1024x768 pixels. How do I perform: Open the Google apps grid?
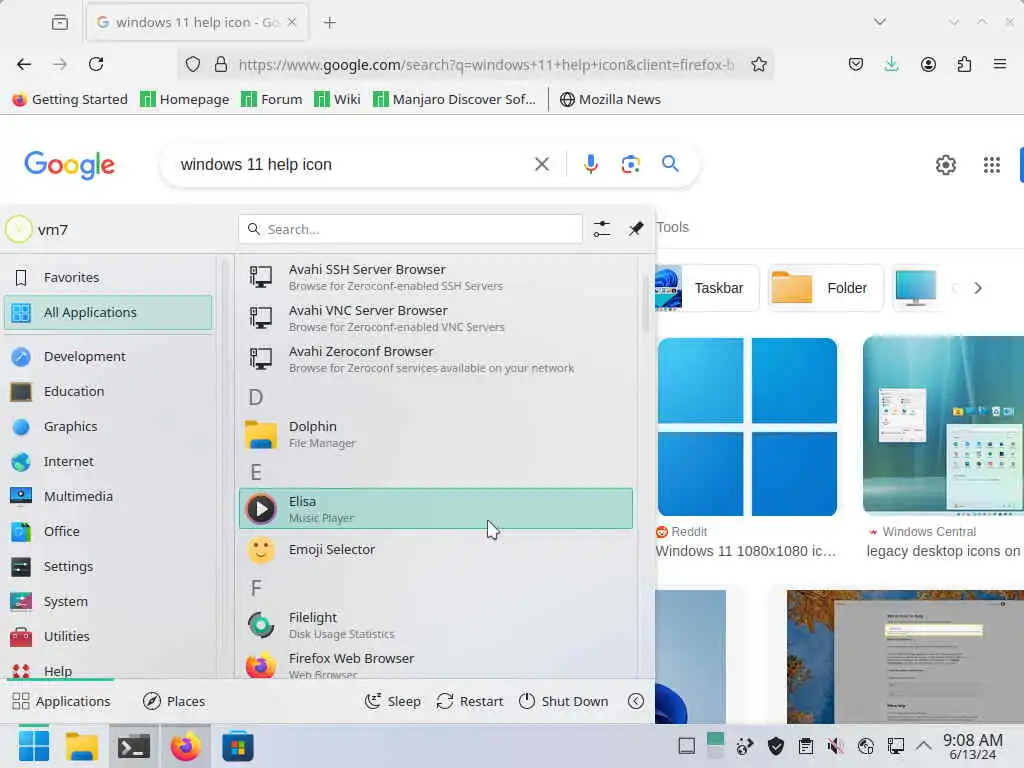tap(991, 165)
